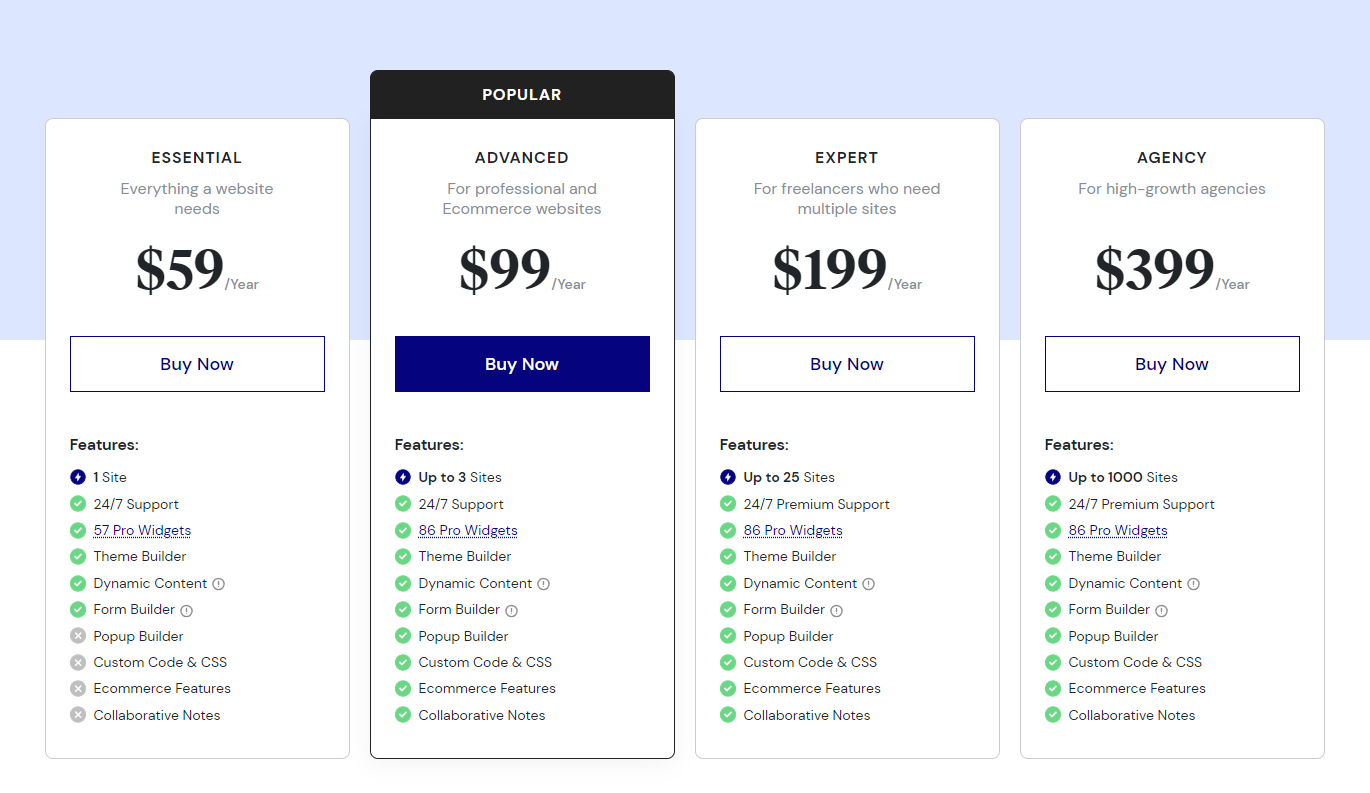Click Buy Now on the Advanced plan
The height and width of the screenshot is (793, 1370).
[522, 364]
